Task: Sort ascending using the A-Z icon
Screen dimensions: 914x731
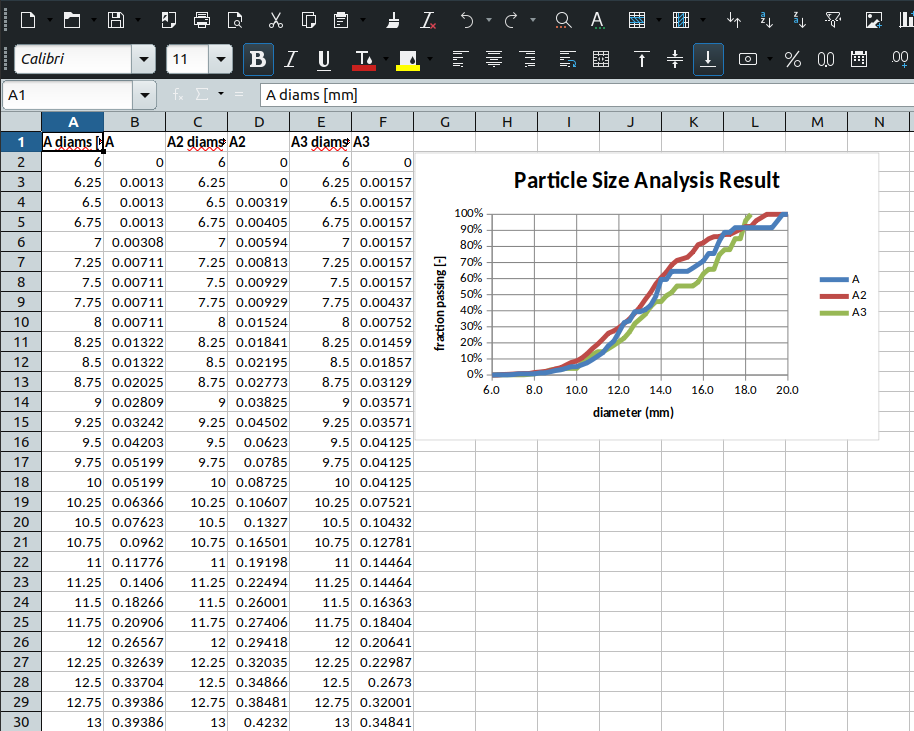Action: coord(767,20)
